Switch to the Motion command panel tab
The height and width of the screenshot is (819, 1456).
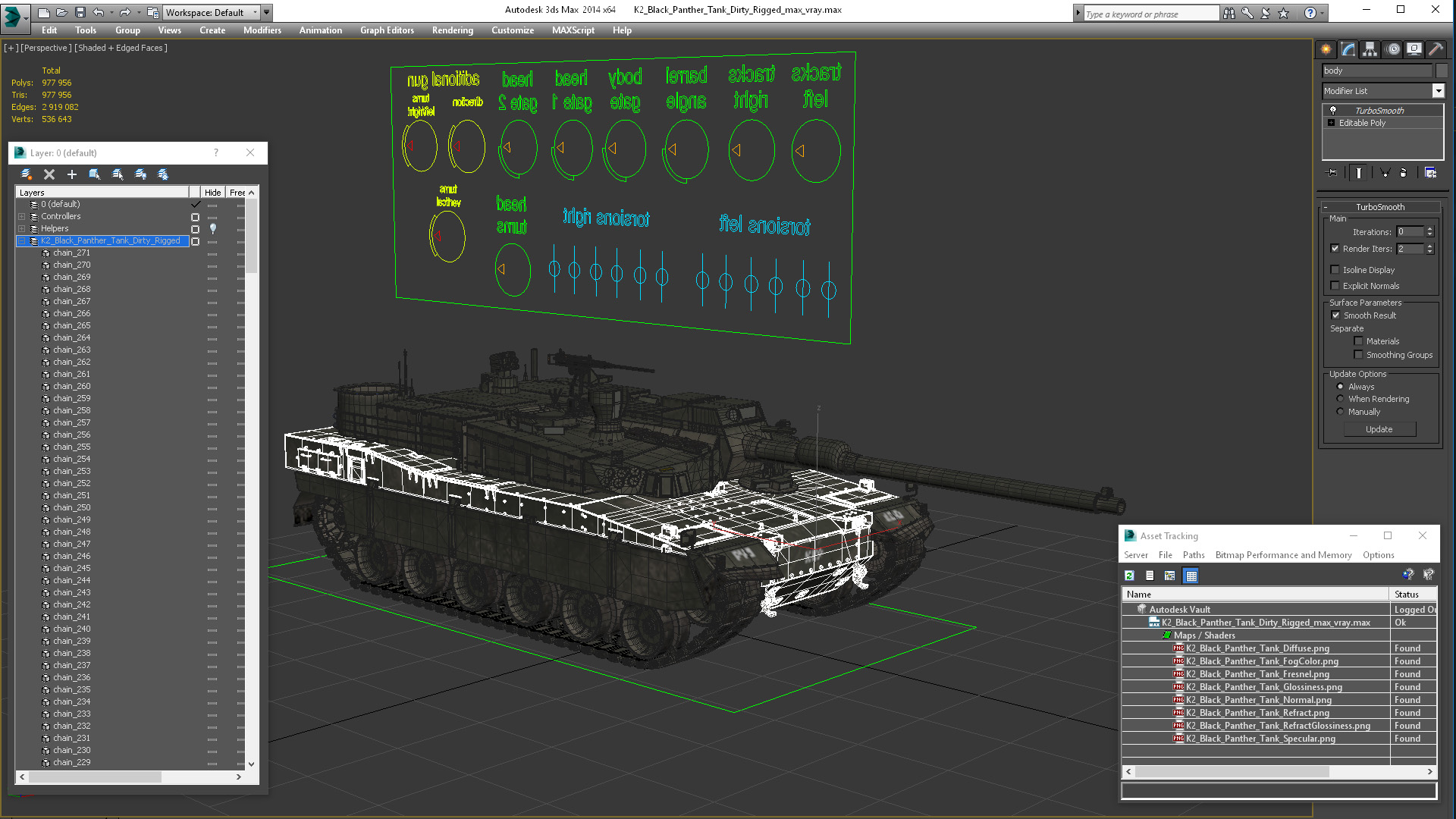1392,49
